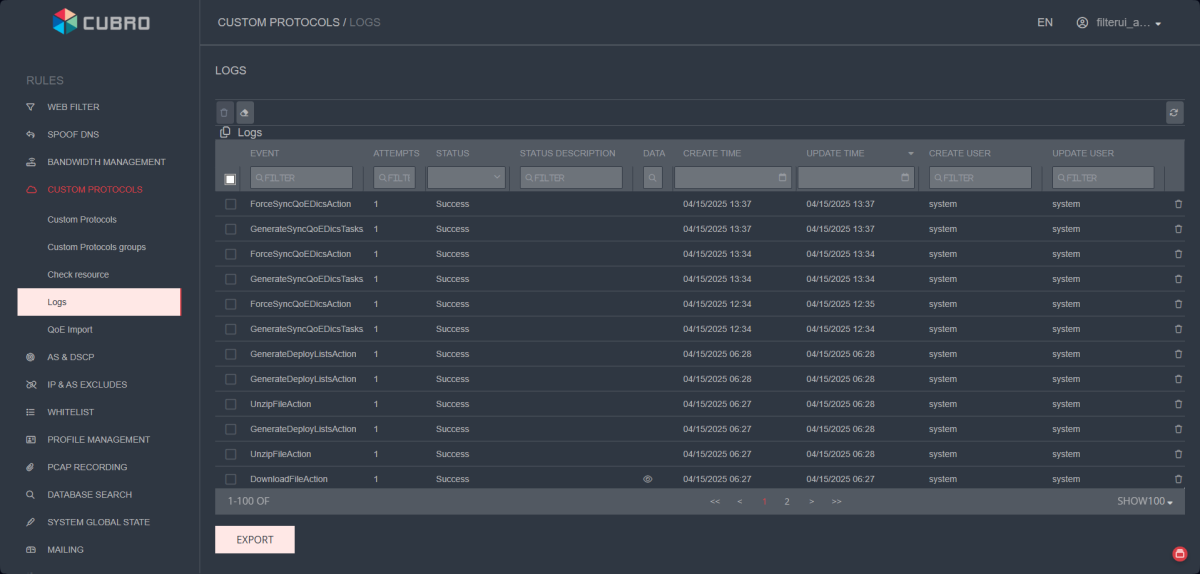The width and height of the screenshot is (1200, 574).
Task: View data of the DownloadFileAction row
Action: pyautogui.click(x=647, y=479)
